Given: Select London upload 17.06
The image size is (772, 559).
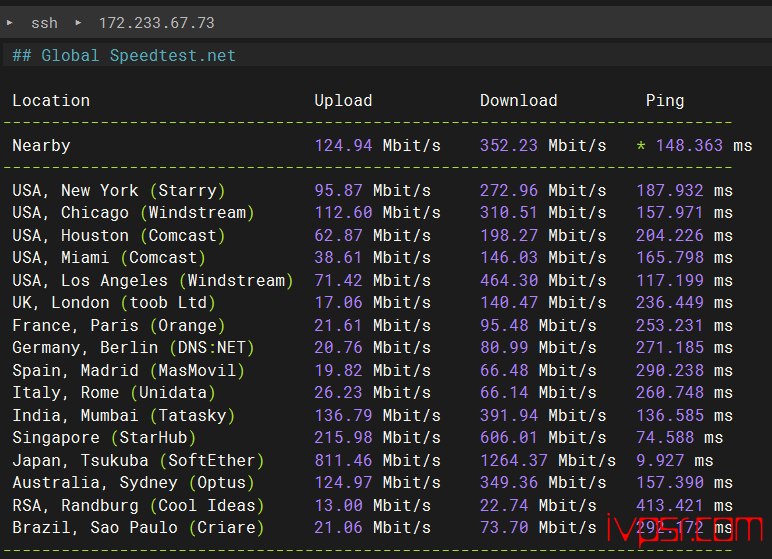Looking at the screenshot, I should click(338, 302).
